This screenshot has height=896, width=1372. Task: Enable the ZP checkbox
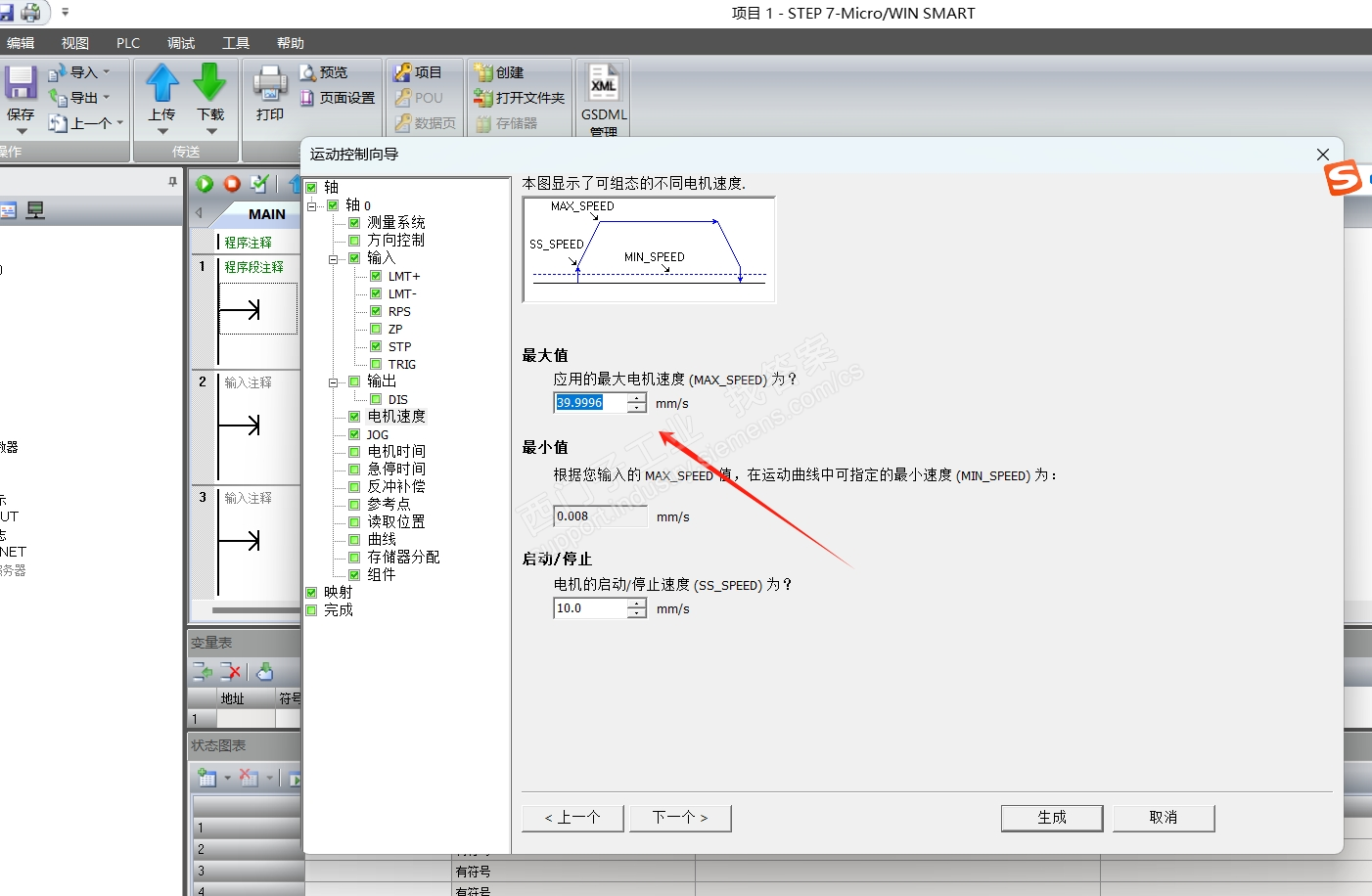(x=376, y=329)
